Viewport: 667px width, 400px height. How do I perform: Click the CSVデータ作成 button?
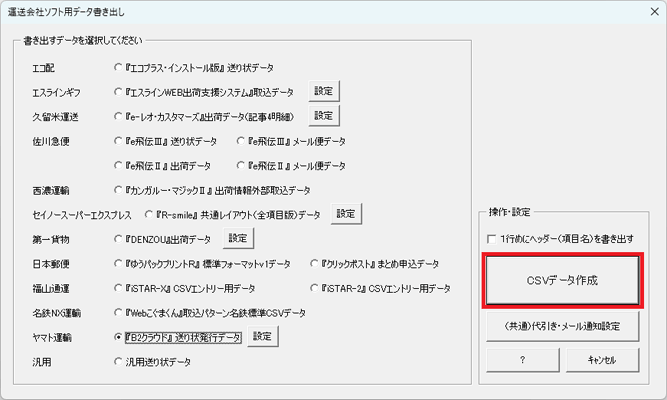tap(562, 280)
